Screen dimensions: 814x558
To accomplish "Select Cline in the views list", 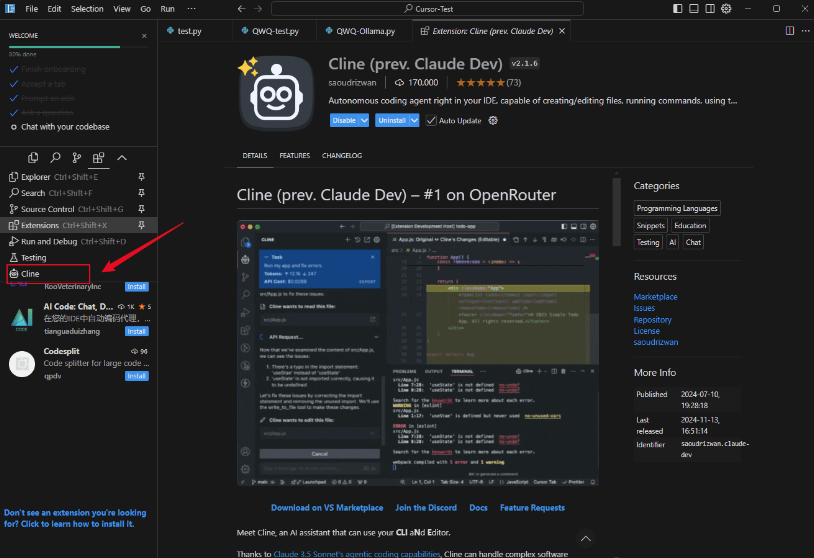I will [x=30, y=274].
